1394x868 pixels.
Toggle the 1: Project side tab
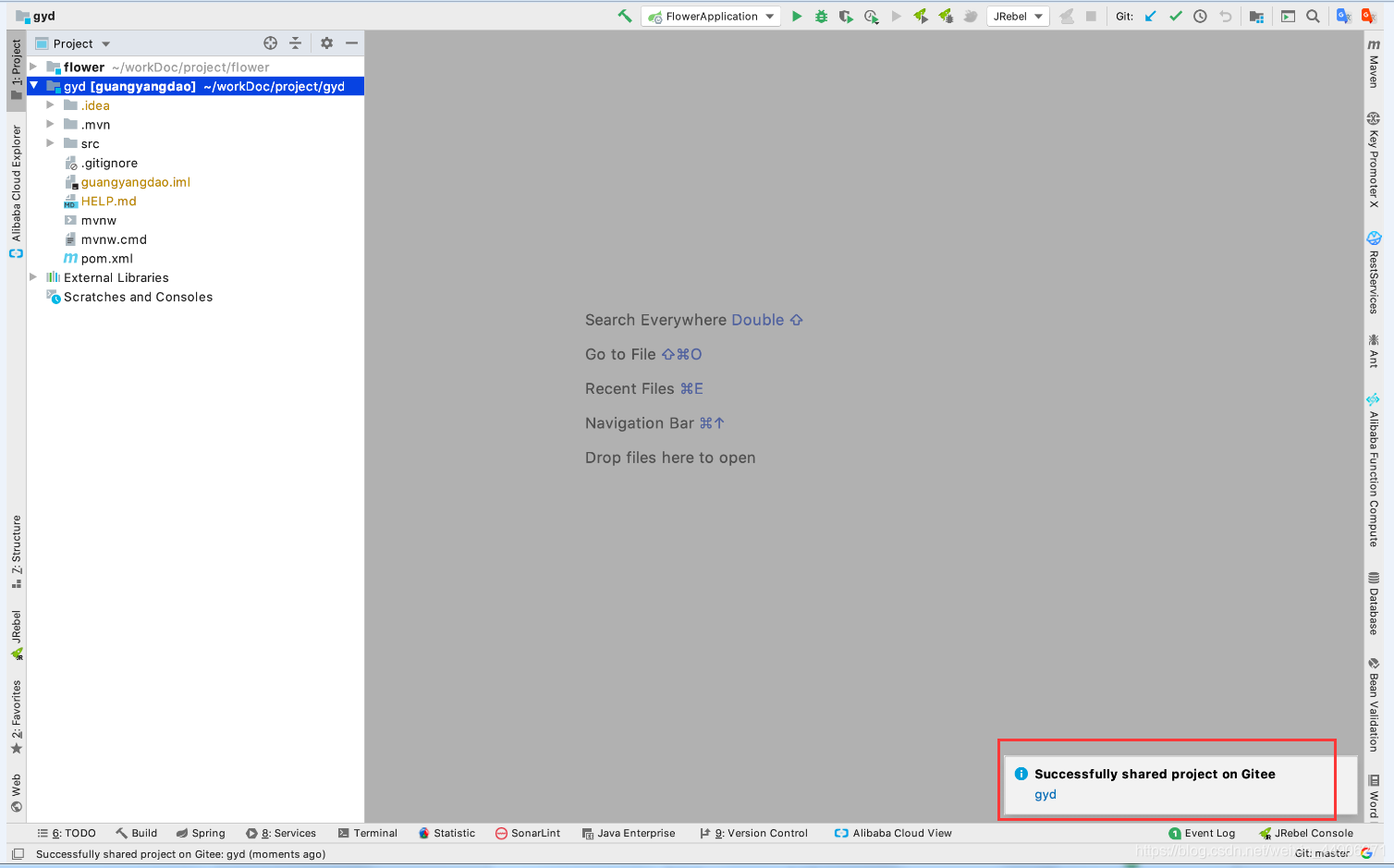click(17, 69)
